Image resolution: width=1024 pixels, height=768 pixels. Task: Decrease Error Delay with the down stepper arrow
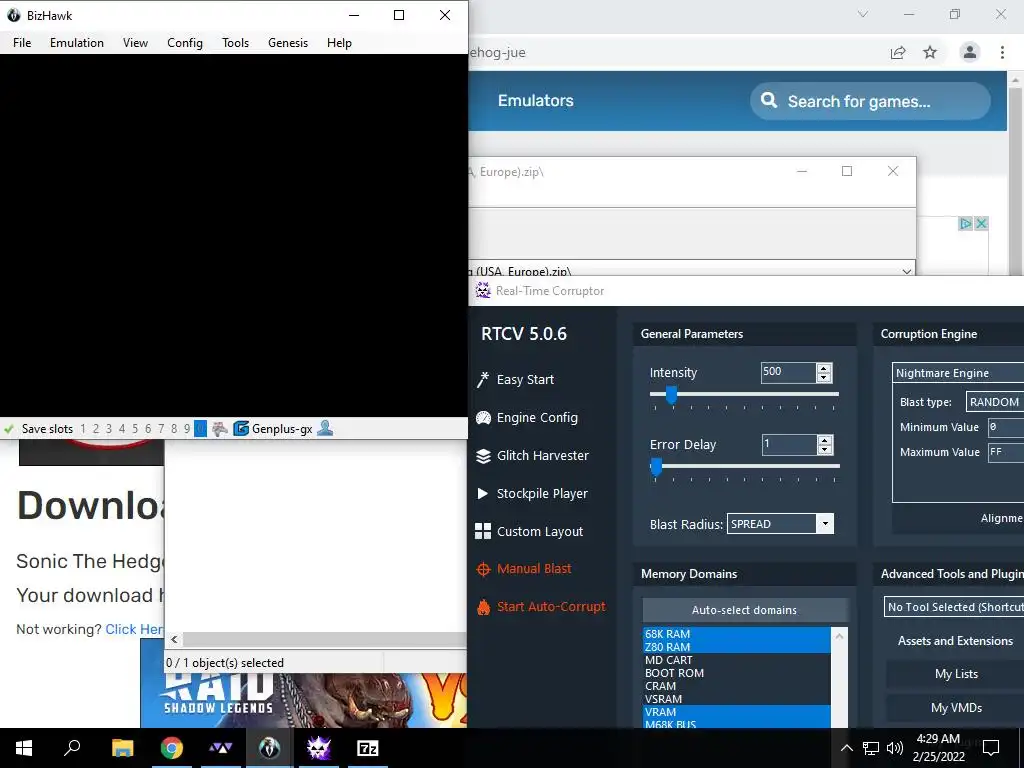click(825, 450)
